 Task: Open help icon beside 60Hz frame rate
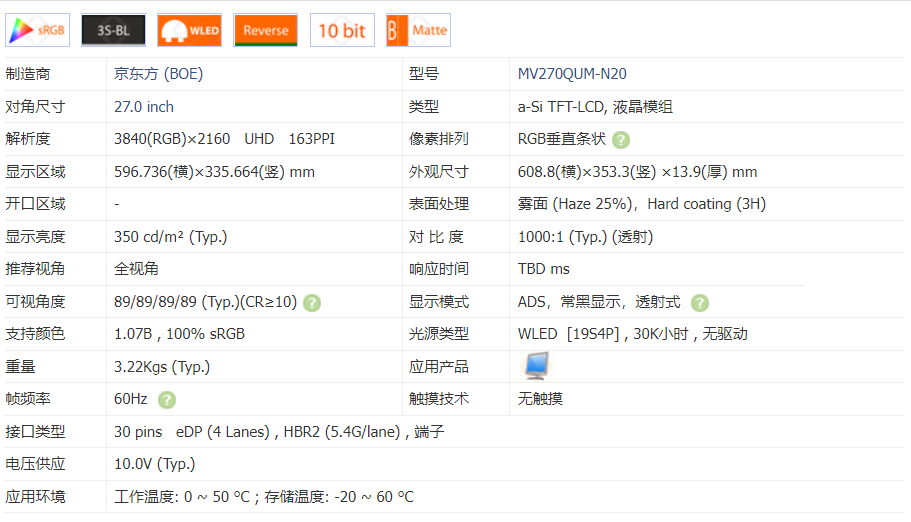(x=167, y=400)
